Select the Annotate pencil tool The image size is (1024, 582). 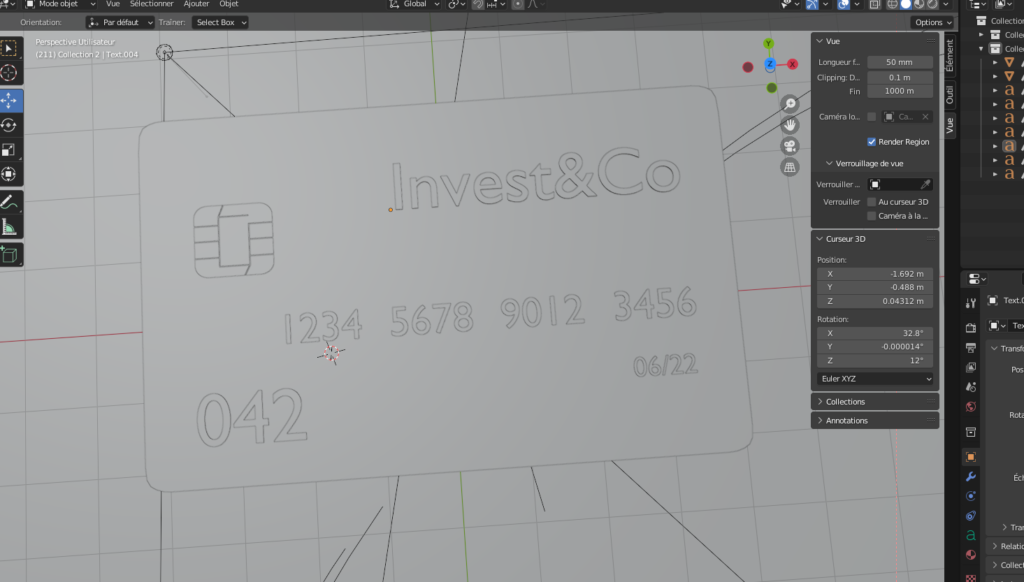pyautogui.click(x=9, y=202)
